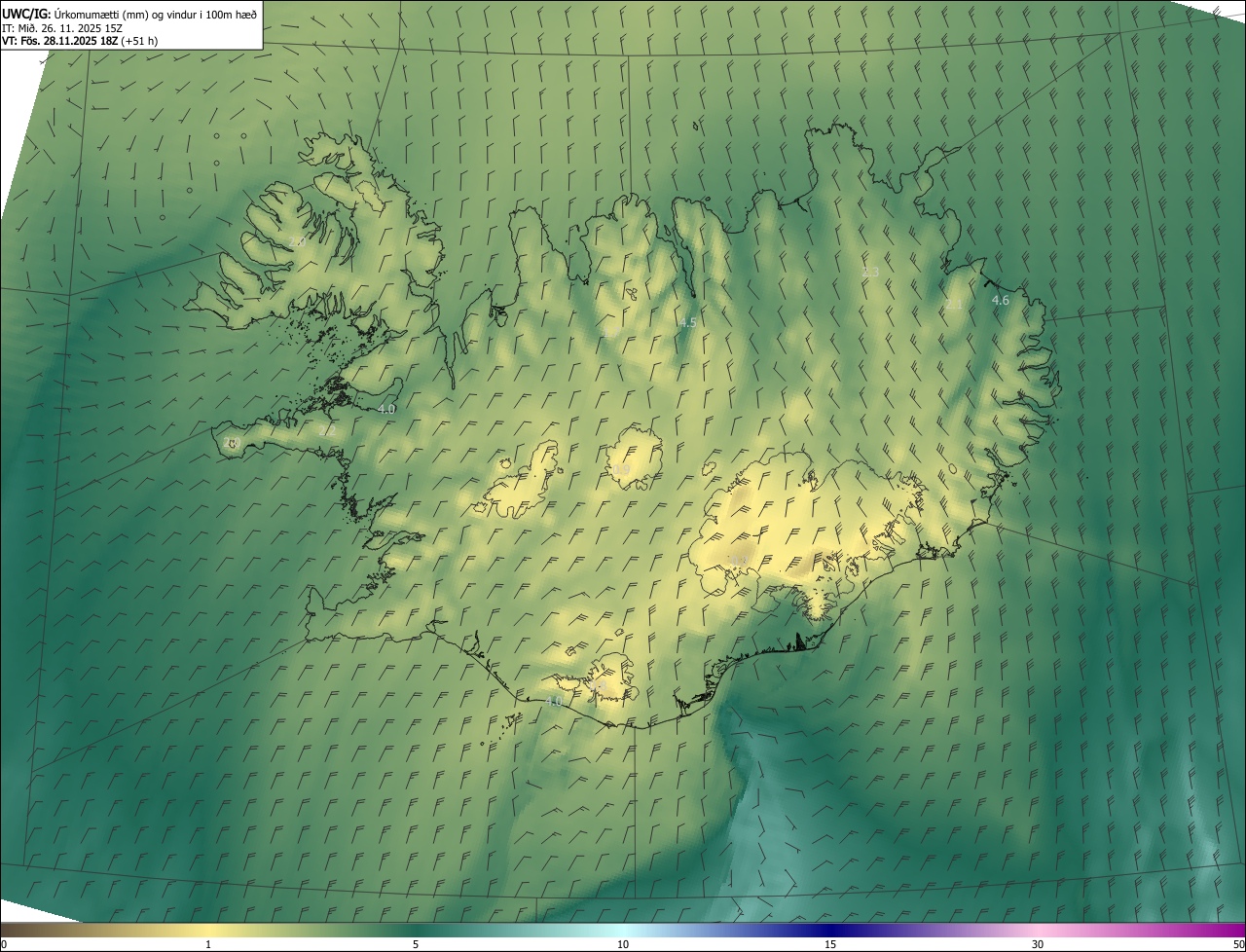The image size is (1246, 952).
Task: Click the '30' tick label on the colour scale
Action: 1038,945
